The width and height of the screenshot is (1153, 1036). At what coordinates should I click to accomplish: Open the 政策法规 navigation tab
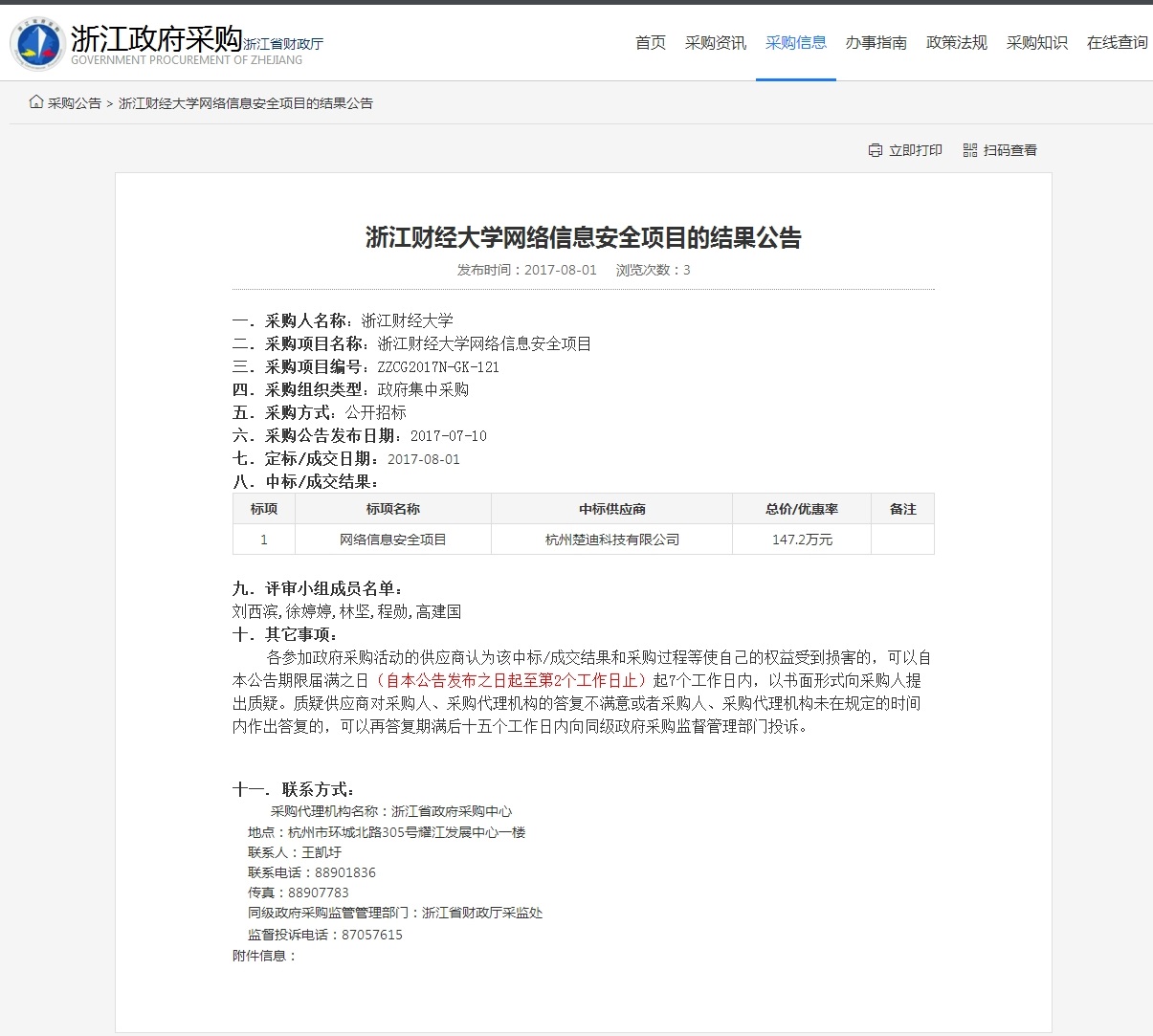(x=957, y=42)
